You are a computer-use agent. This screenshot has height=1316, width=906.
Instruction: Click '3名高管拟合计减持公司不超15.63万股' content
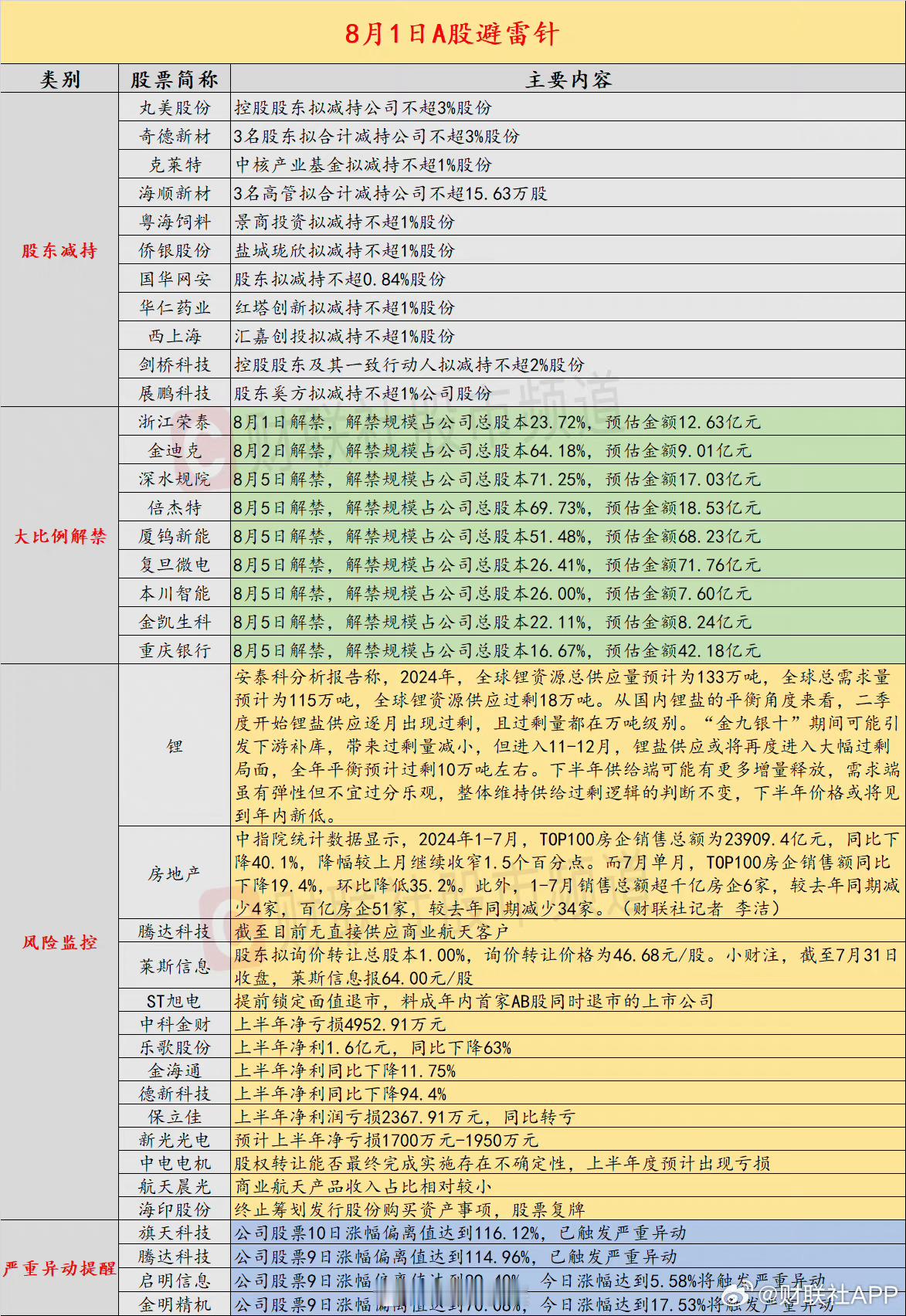391,194
